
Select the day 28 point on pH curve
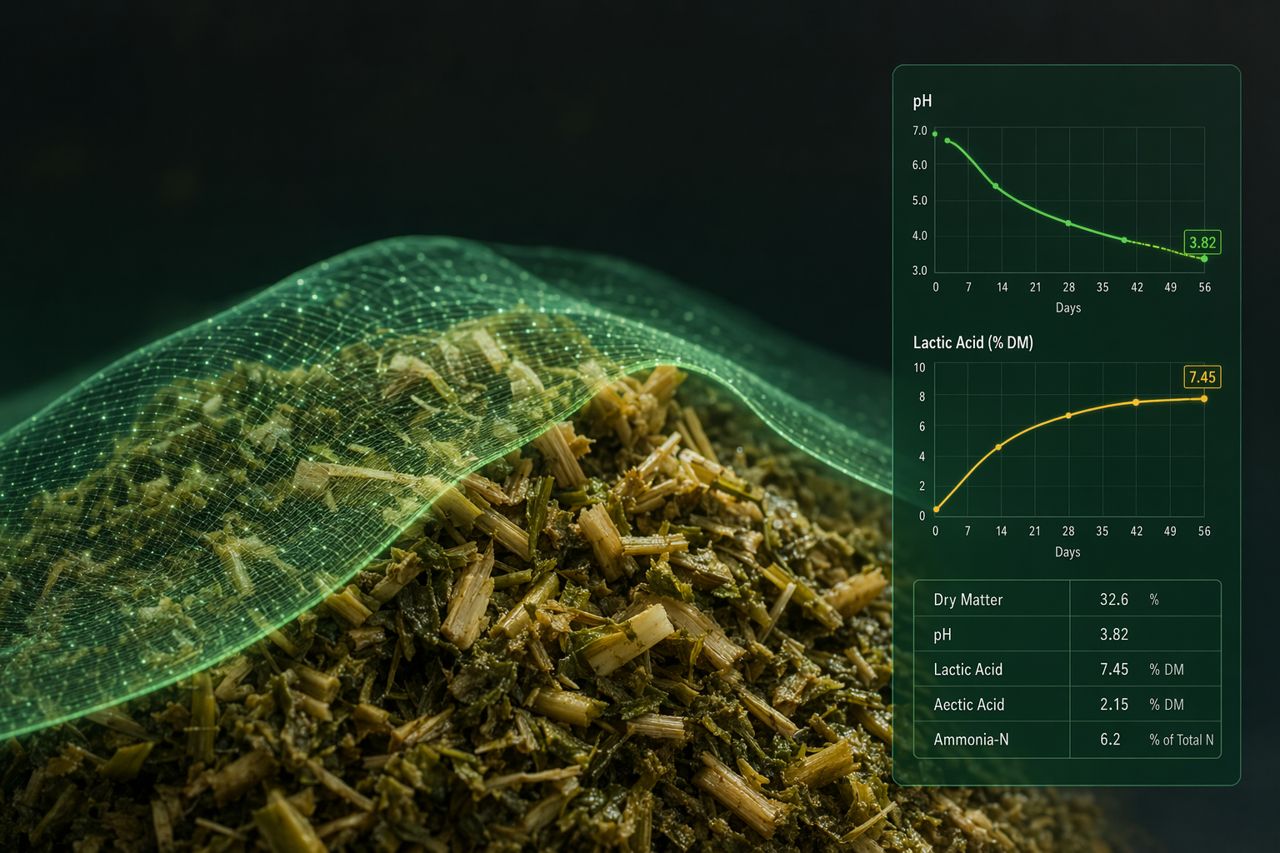point(1068,223)
